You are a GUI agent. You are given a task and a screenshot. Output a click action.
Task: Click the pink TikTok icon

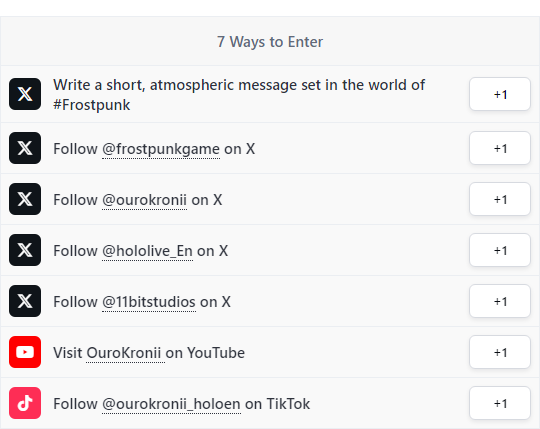pyautogui.click(x=25, y=403)
